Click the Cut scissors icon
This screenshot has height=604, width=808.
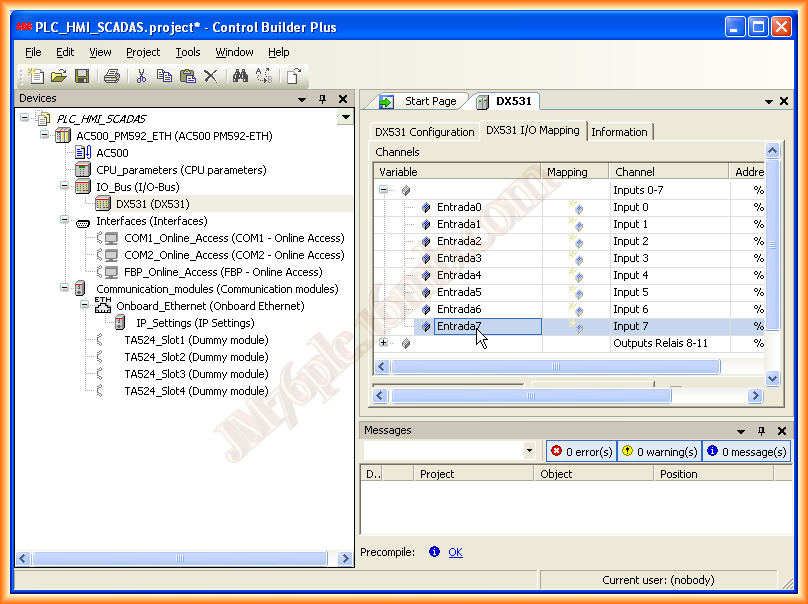point(142,76)
